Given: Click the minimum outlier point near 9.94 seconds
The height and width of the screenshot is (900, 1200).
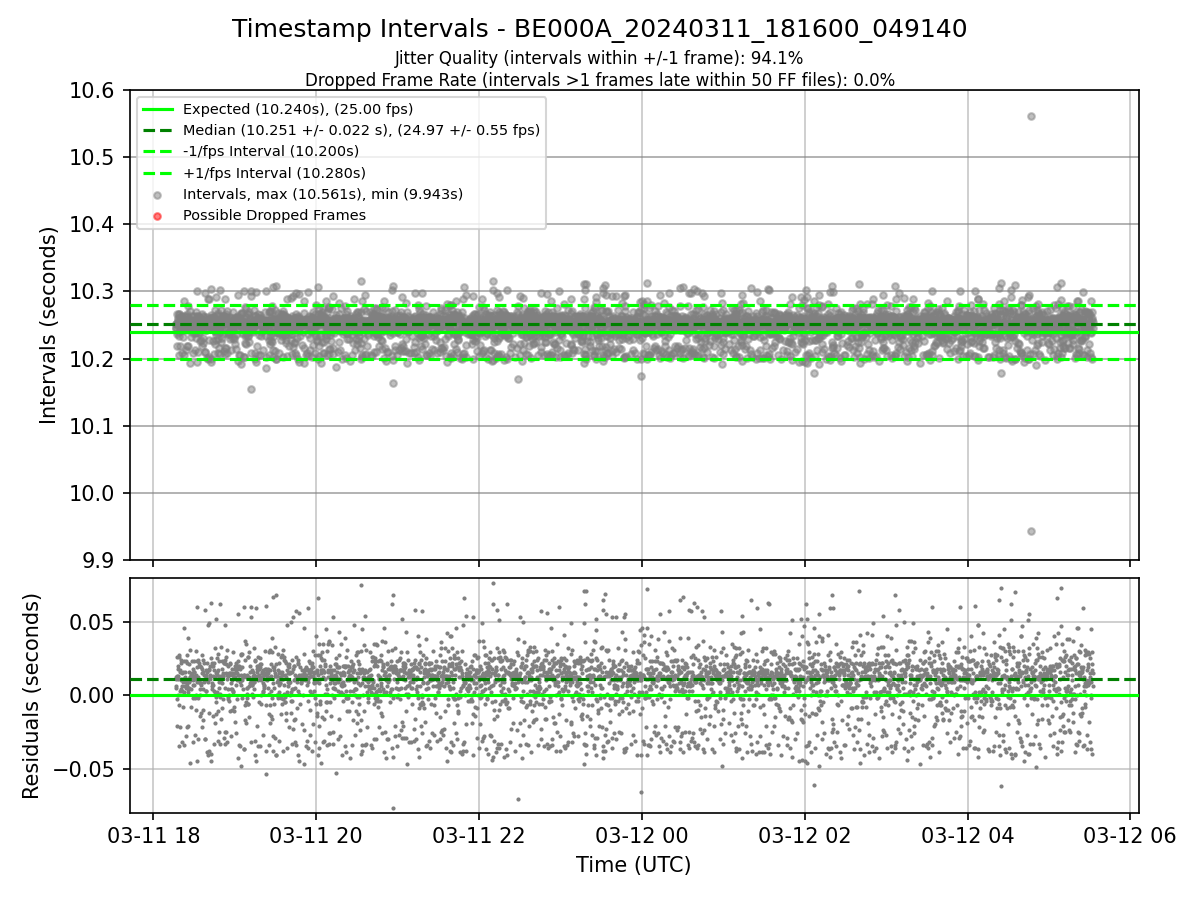Looking at the screenshot, I should pyautogui.click(x=1031, y=531).
